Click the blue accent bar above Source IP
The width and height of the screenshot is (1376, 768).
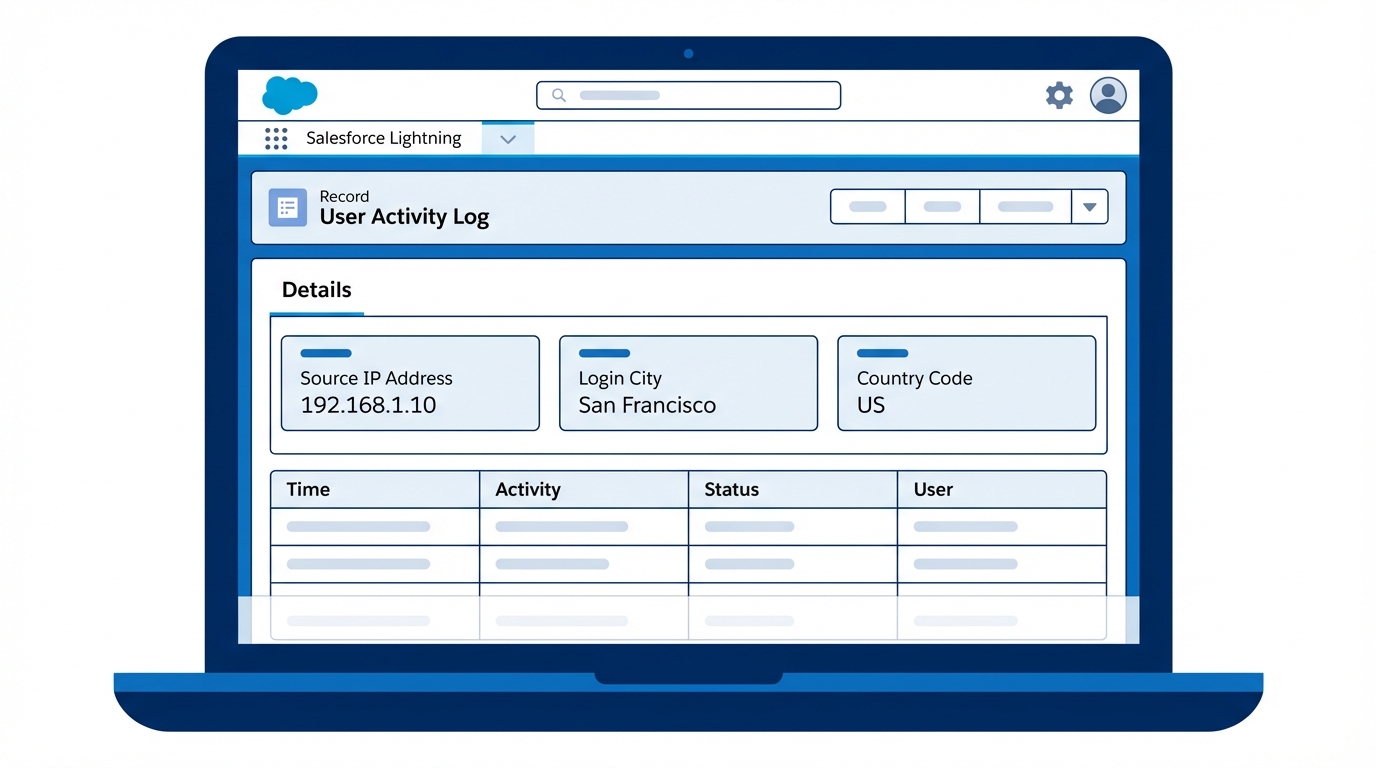click(x=325, y=353)
